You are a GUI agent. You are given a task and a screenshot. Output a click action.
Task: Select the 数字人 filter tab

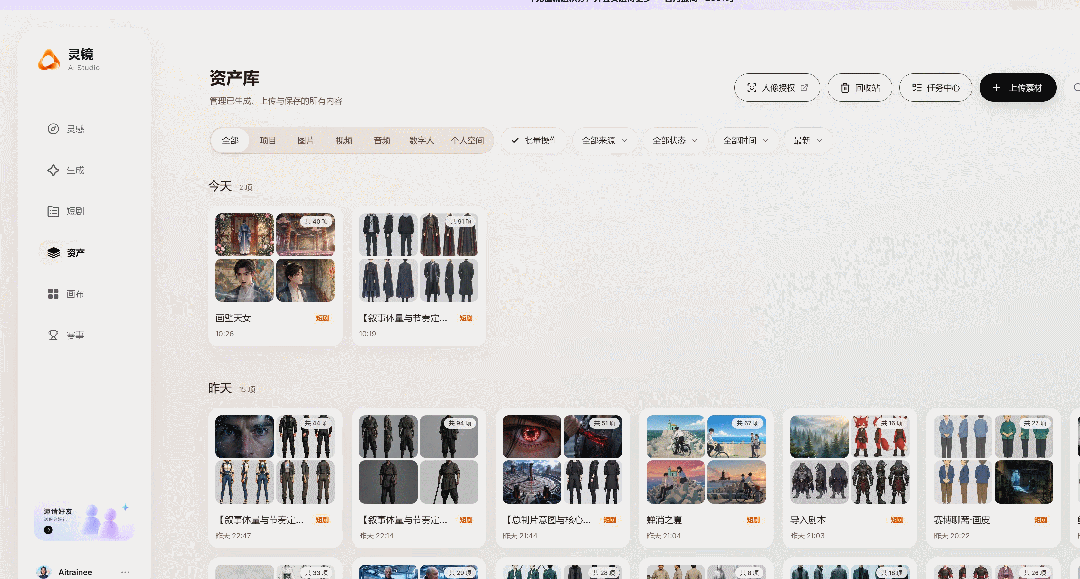(x=422, y=140)
